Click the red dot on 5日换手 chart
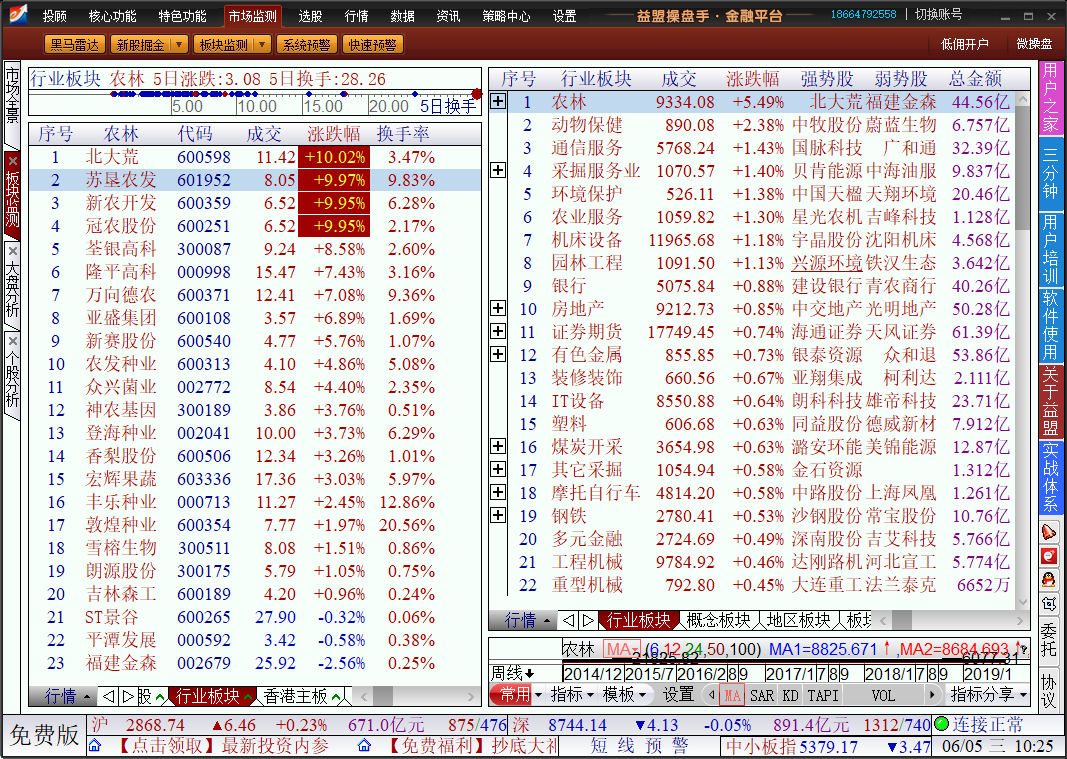1067x759 pixels. point(477,94)
